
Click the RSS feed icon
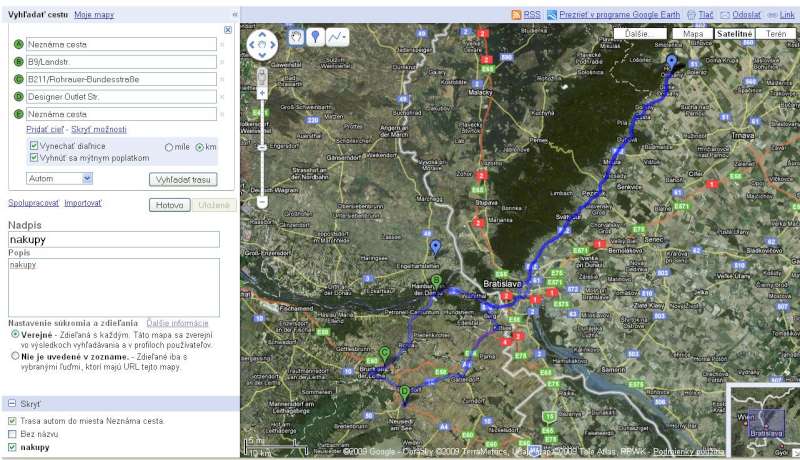[516, 15]
